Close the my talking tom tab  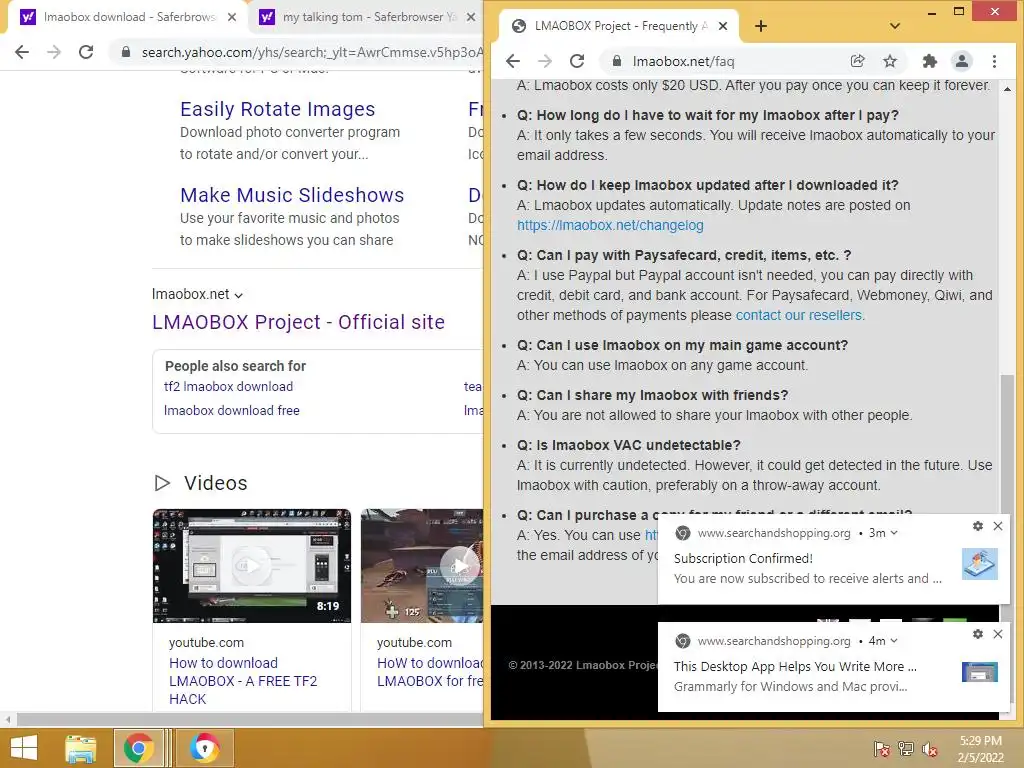[471, 17]
